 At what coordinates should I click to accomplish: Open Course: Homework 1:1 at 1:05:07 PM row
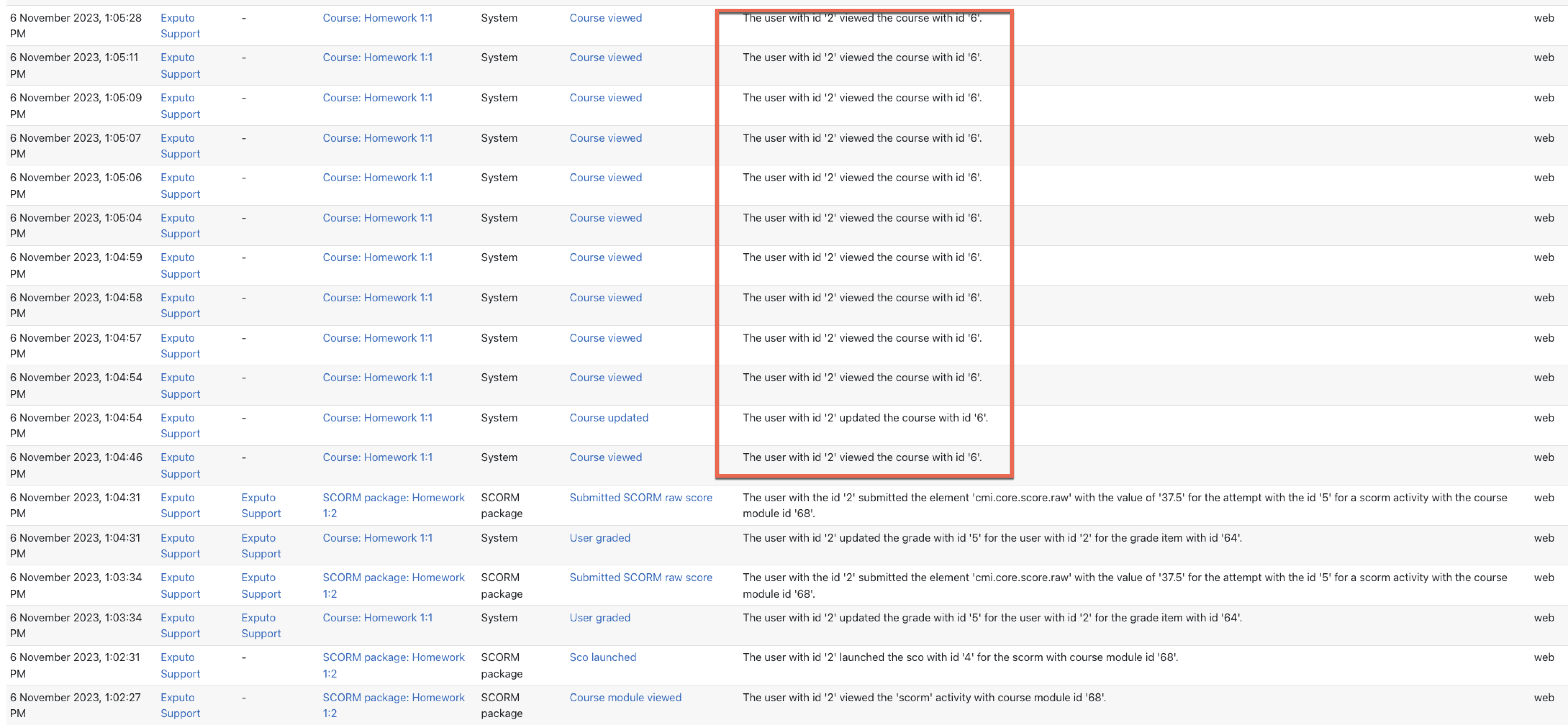tap(377, 137)
